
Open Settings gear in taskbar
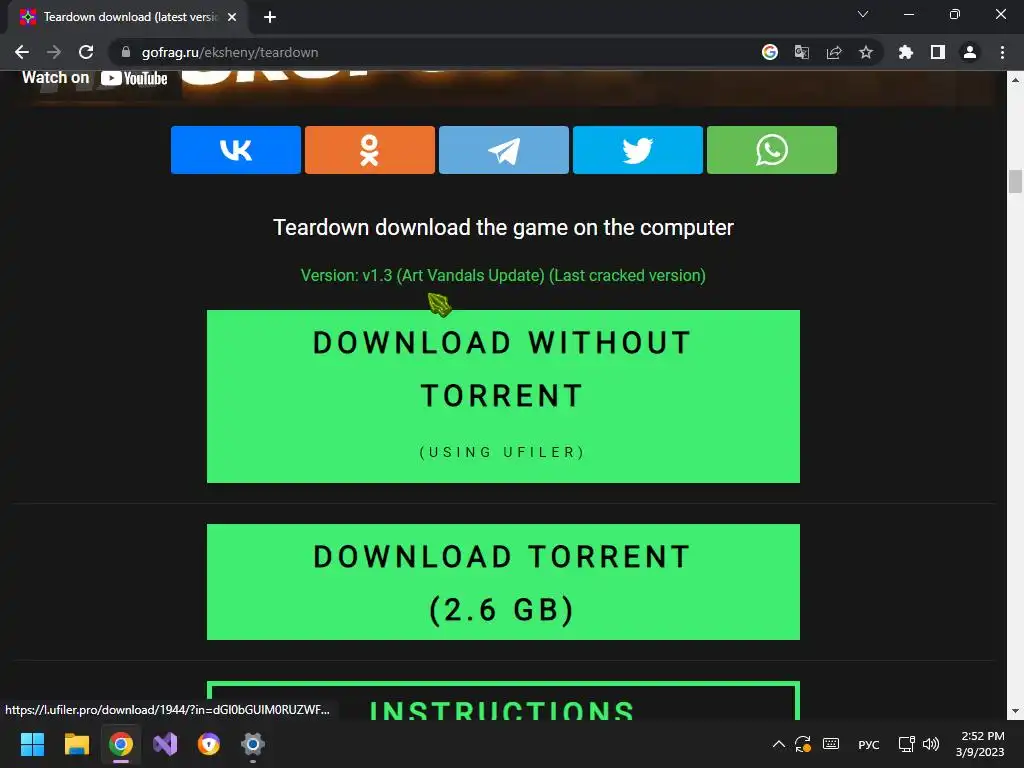(253, 744)
